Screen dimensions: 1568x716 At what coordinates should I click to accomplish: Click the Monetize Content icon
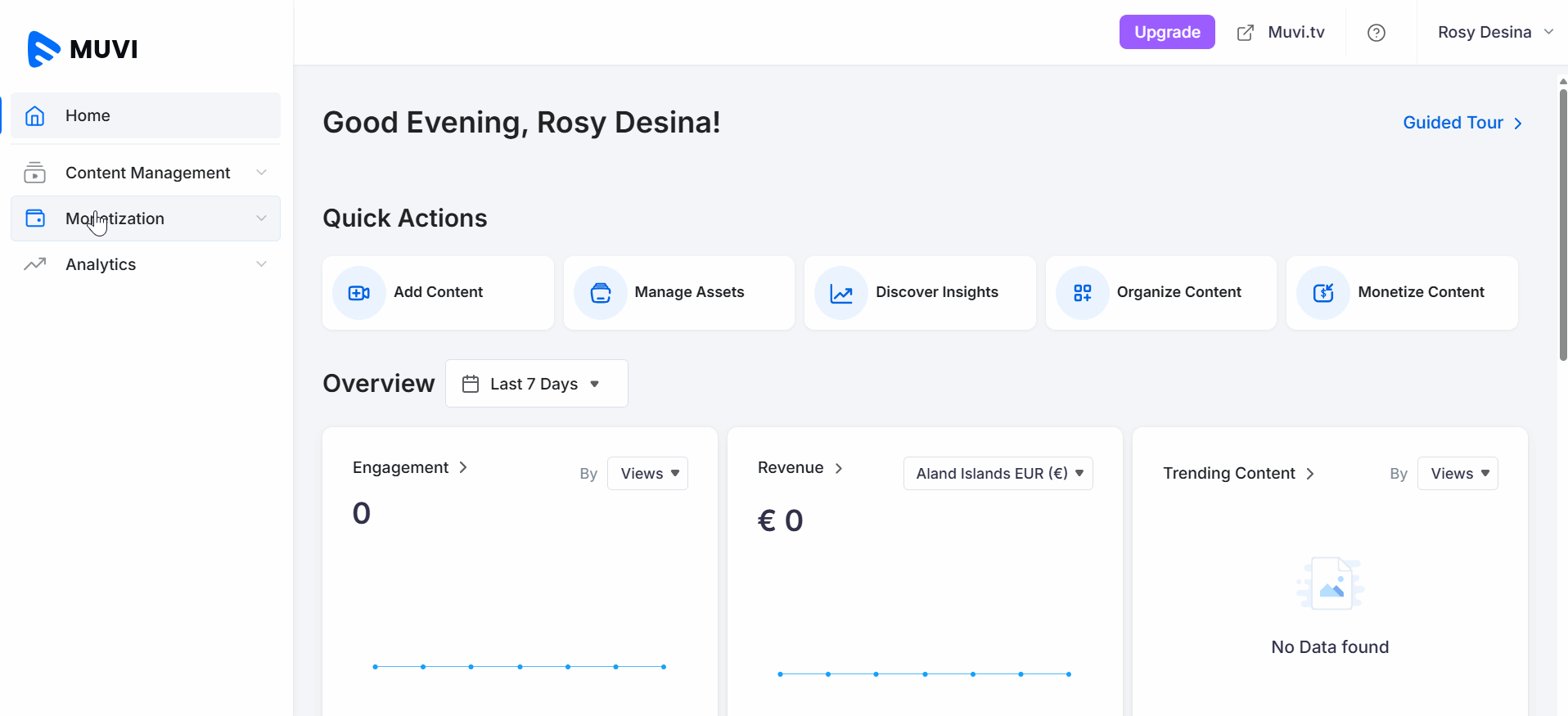click(x=1322, y=293)
